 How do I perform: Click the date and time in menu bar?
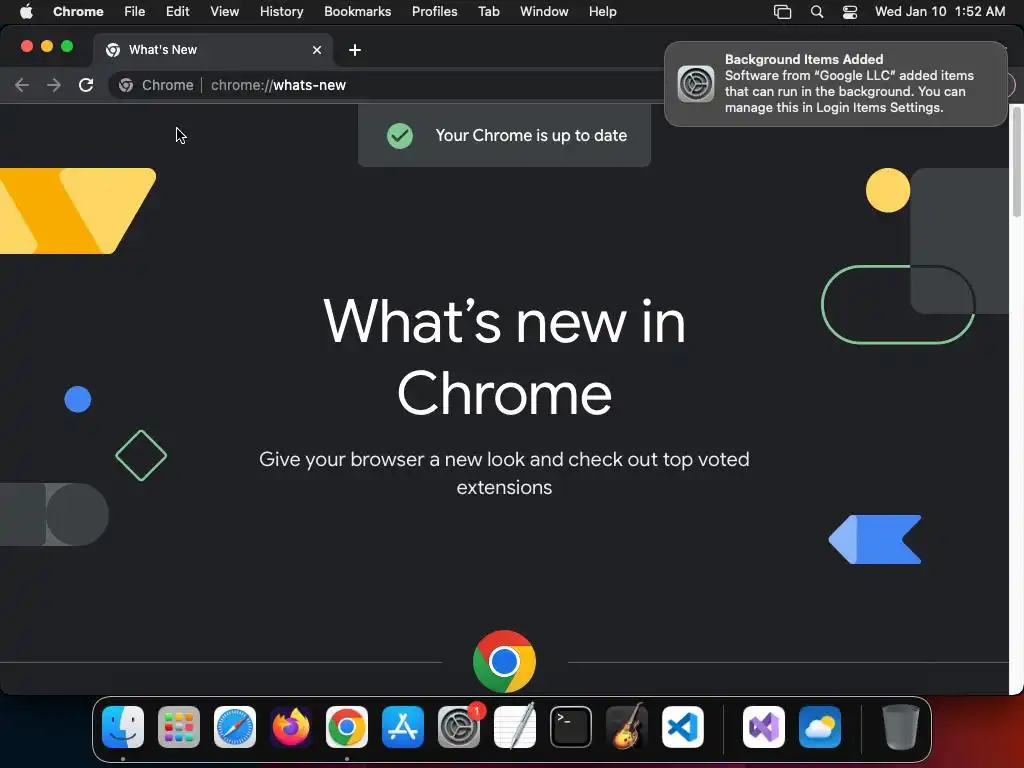(940, 11)
